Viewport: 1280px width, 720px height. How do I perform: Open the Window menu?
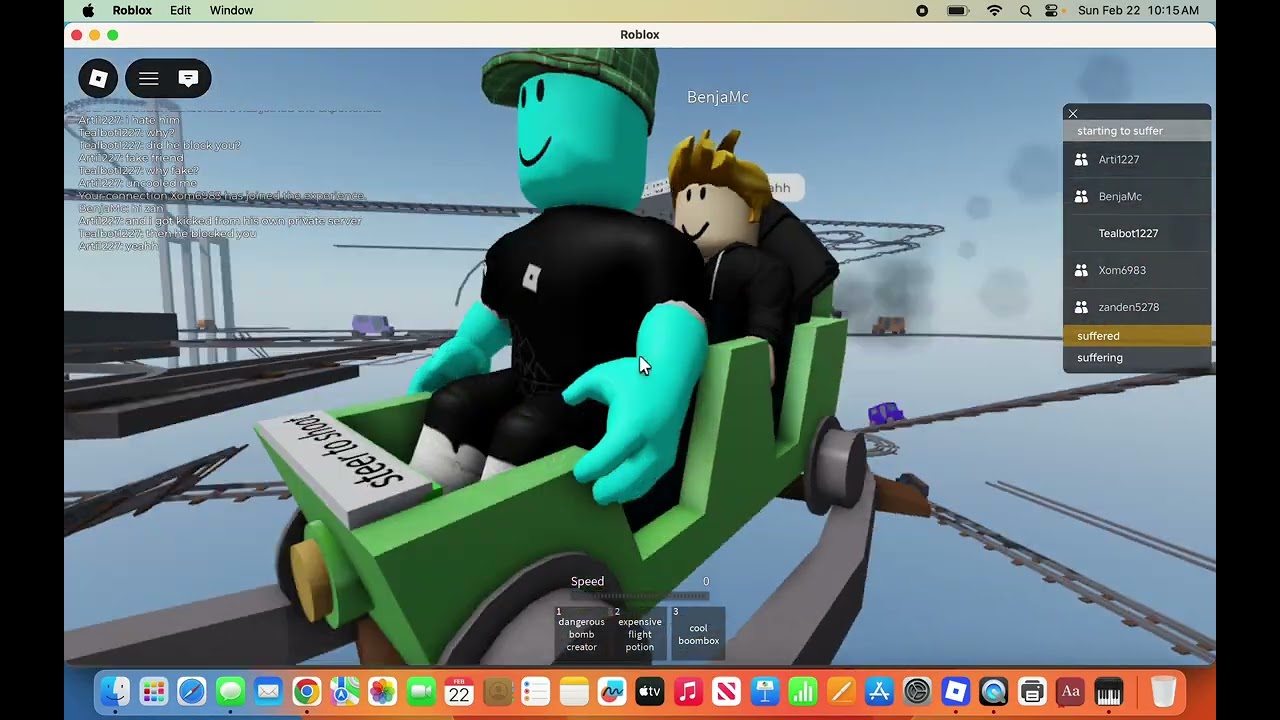[x=231, y=10]
